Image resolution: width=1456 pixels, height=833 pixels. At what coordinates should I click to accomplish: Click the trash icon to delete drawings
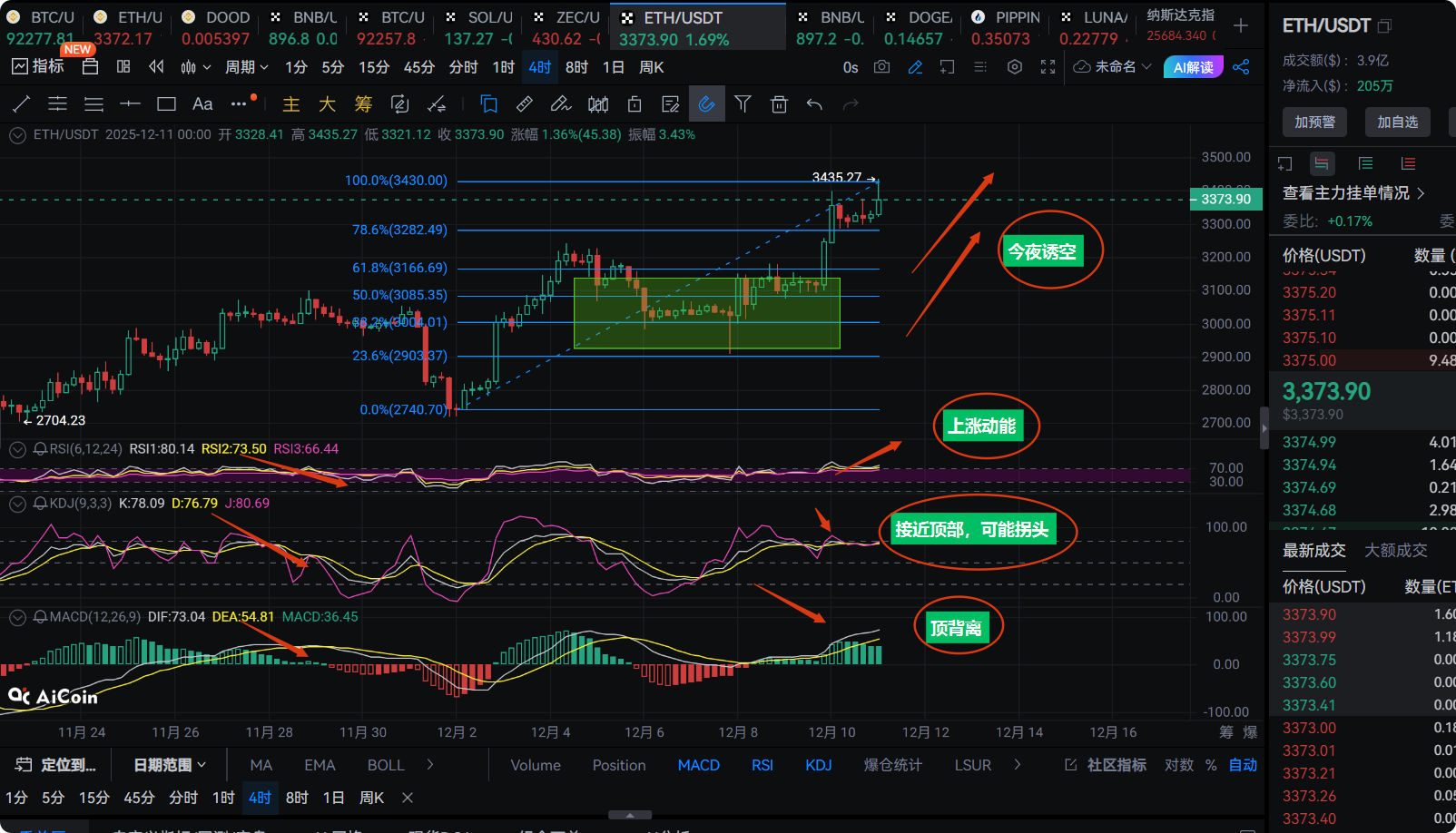coord(779,104)
